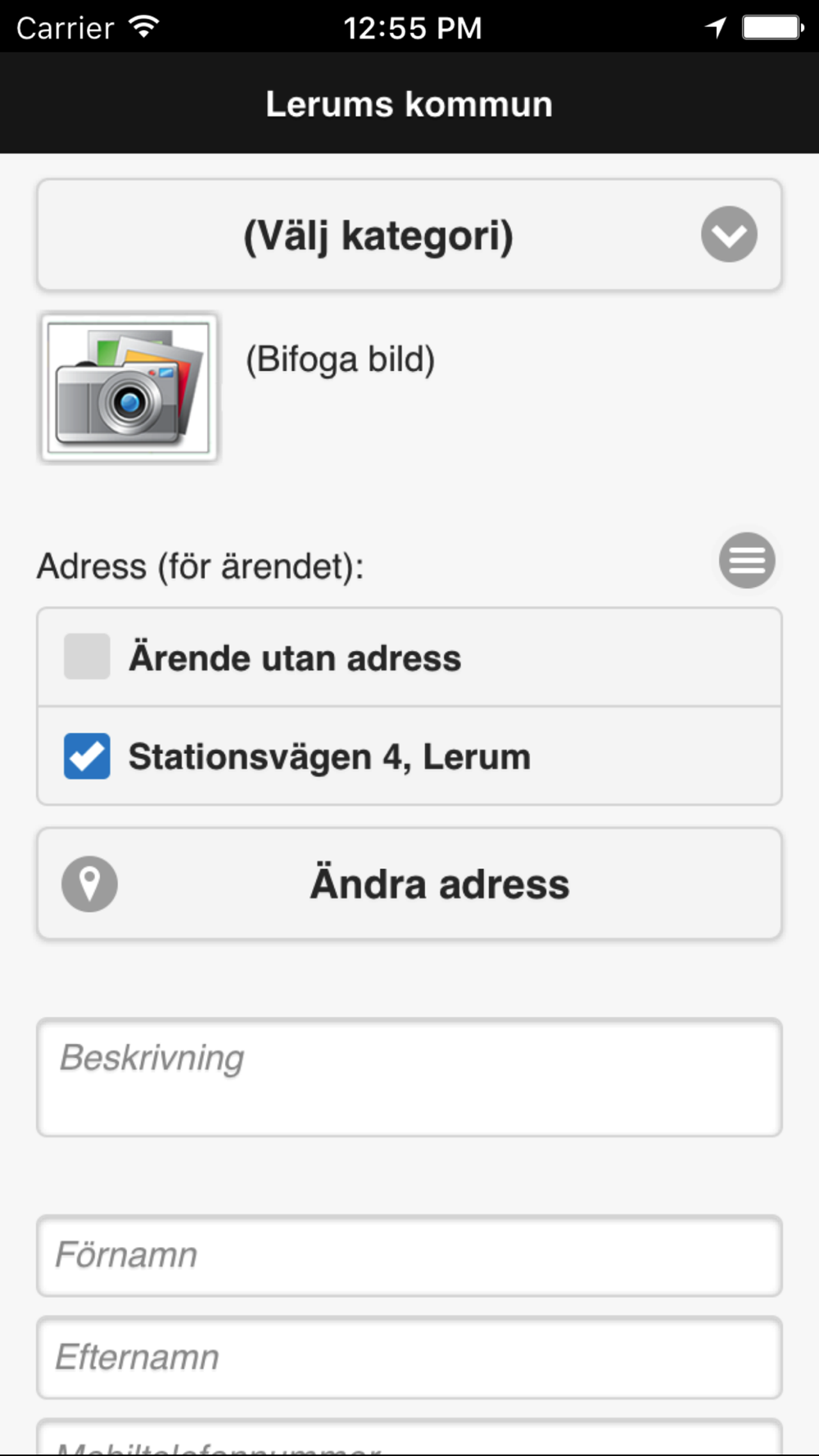819x1456 pixels.
Task: Tap the Adress (för ärendet) label
Action: (201, 567)
